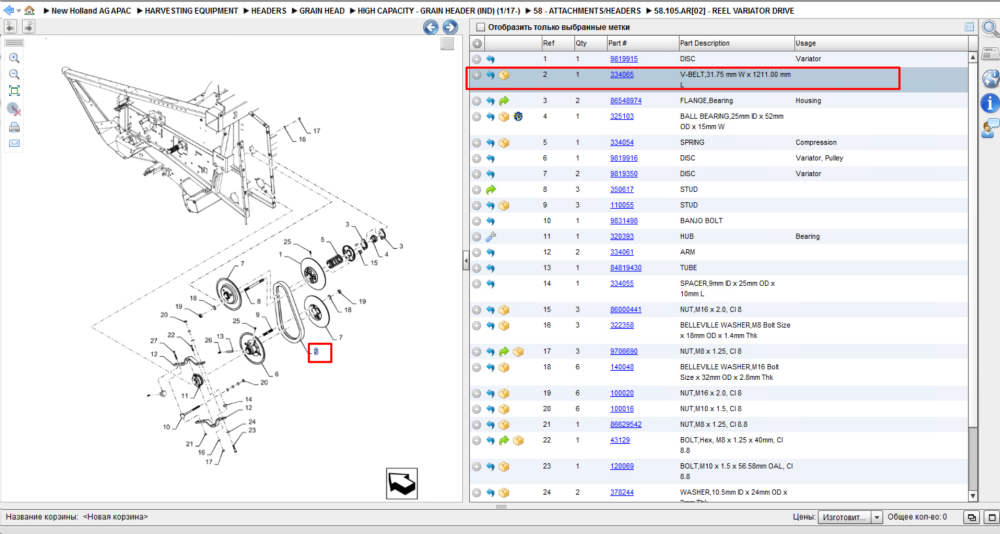This screenshot has width=1000, height=534.
Task: Select the grey circle for ARM row
Action: (x=476, y=253)
